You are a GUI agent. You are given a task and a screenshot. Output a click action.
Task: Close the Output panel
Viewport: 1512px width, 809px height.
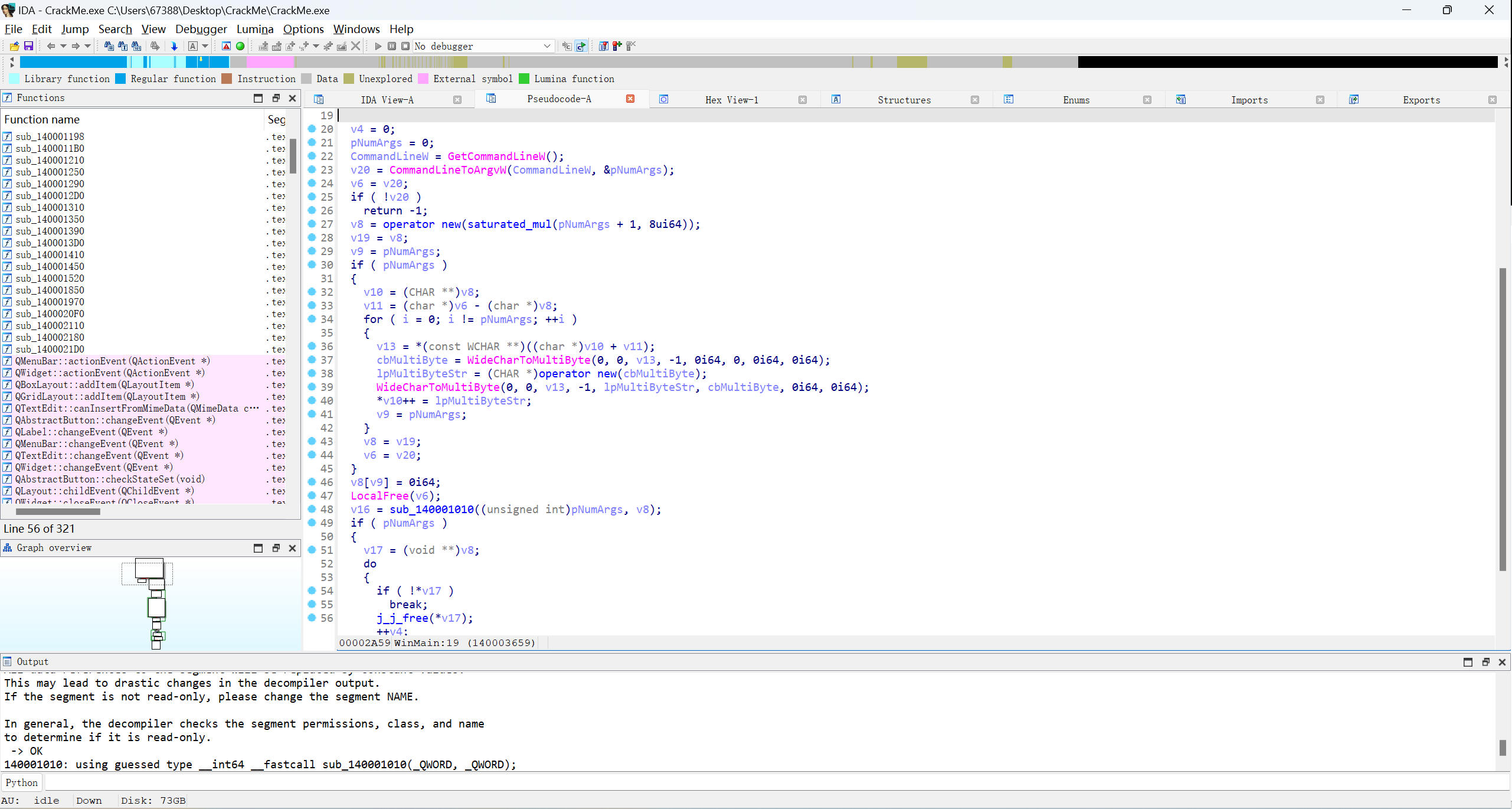(1502, 662)
